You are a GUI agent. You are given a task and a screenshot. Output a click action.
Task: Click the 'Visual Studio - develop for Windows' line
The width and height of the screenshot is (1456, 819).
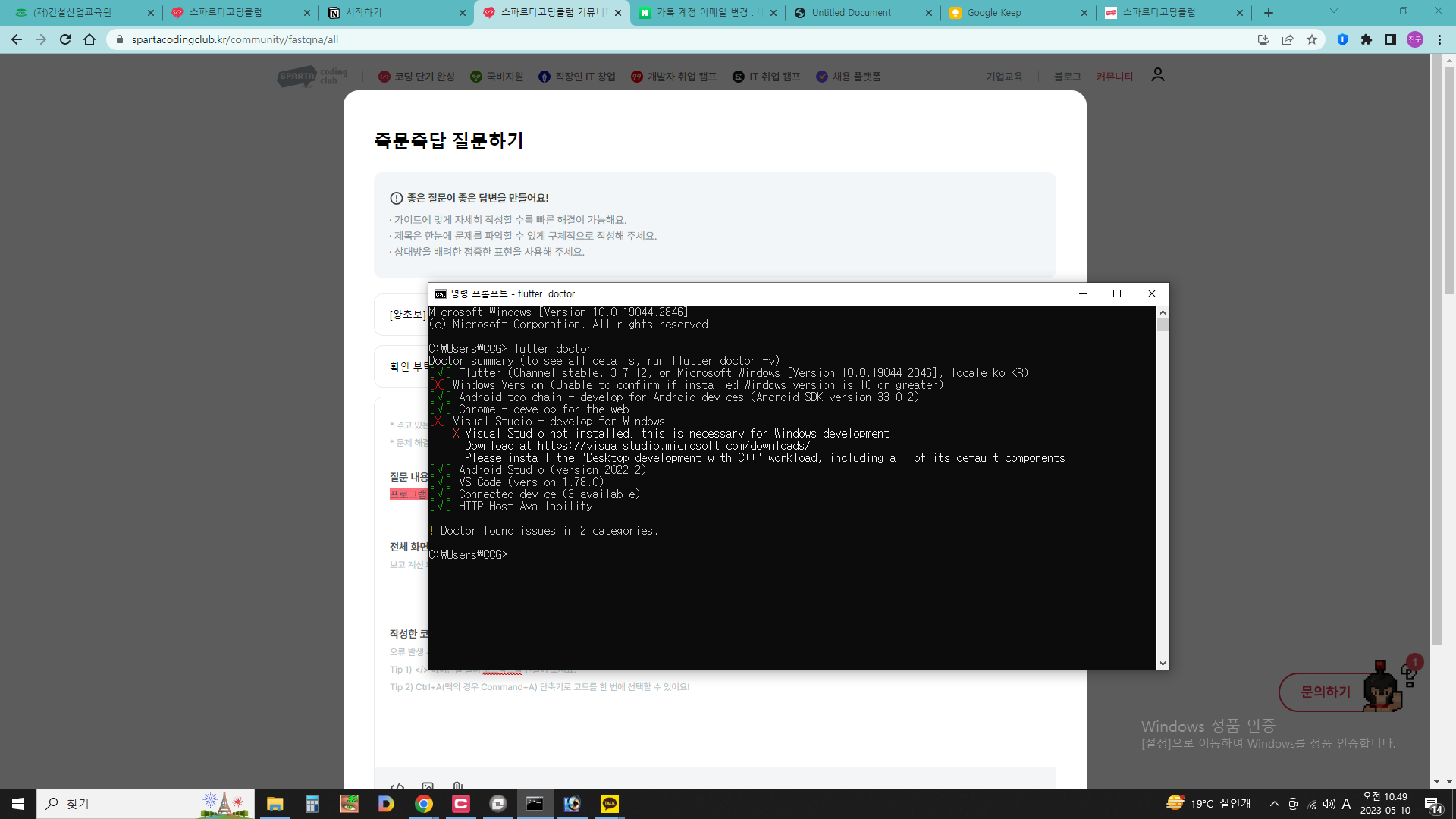click(547, 422)
